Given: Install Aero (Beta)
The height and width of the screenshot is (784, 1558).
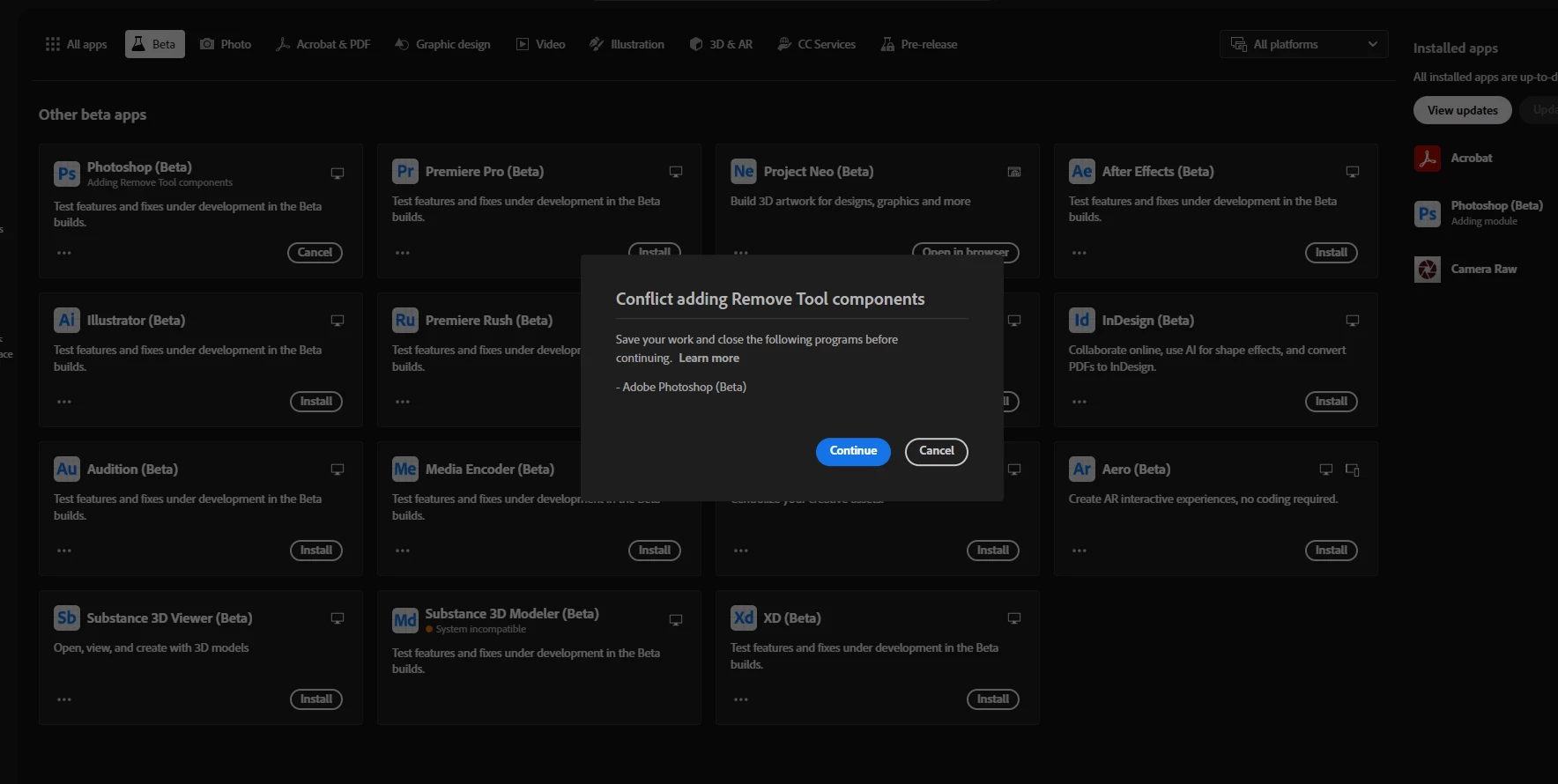Looking at the screenshot, I should [x=1331, y=551].
